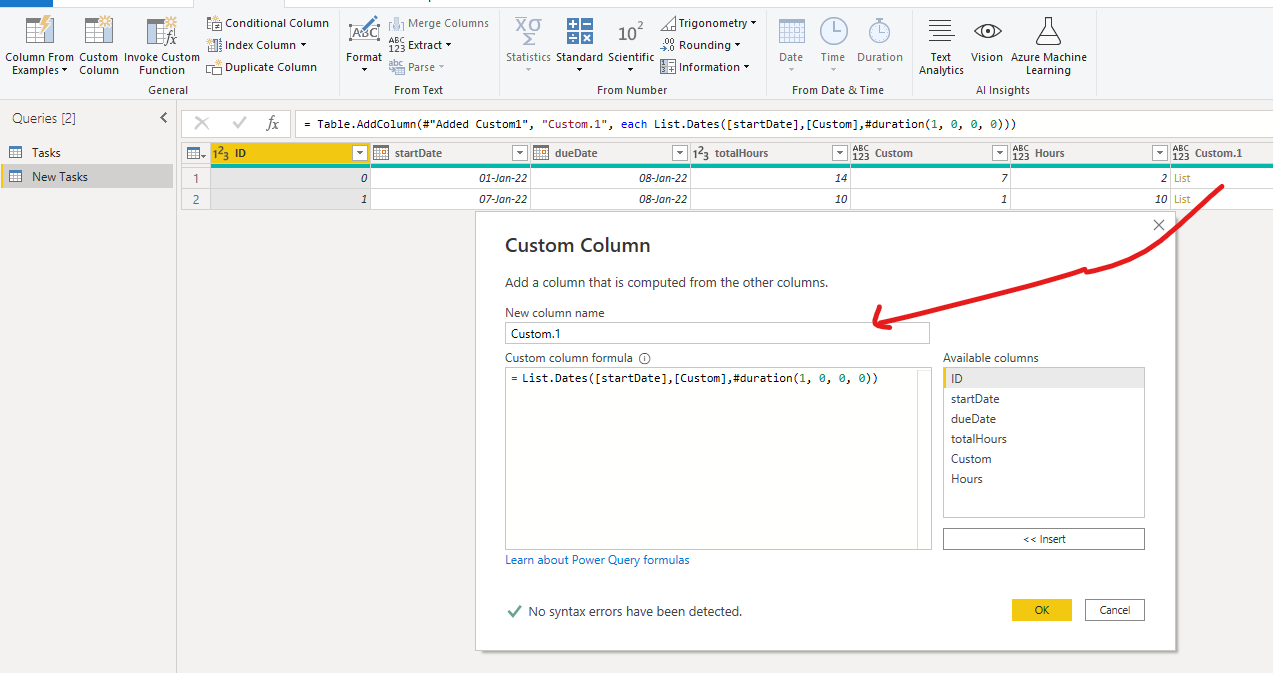Open the totalHours column filter dropdown
The width and height of the screenshot is (1273, 673).
pyautogui.click(x=840, y=153)
